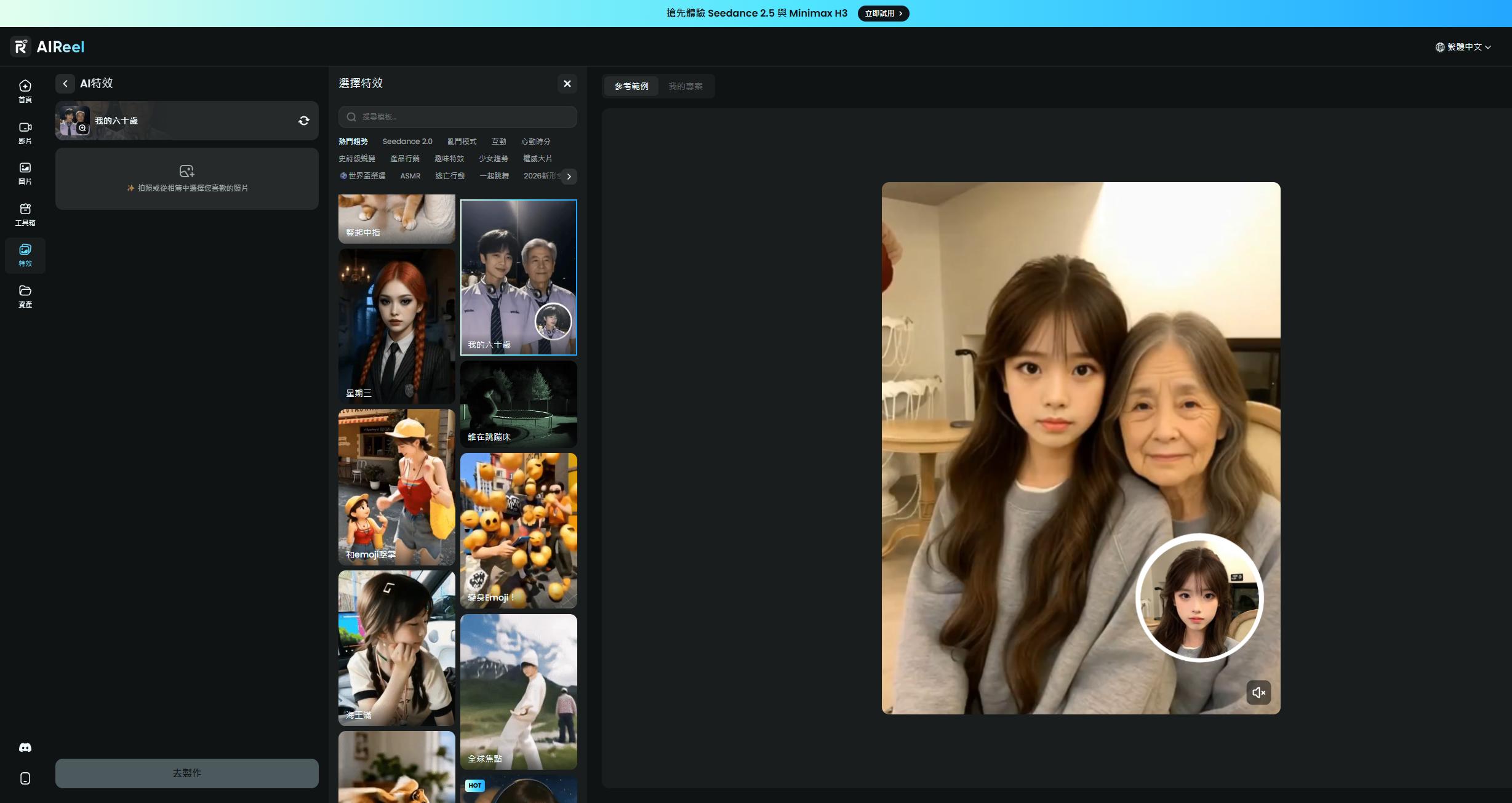Choose the 我的六十歲 effect thumbnail

519,278
